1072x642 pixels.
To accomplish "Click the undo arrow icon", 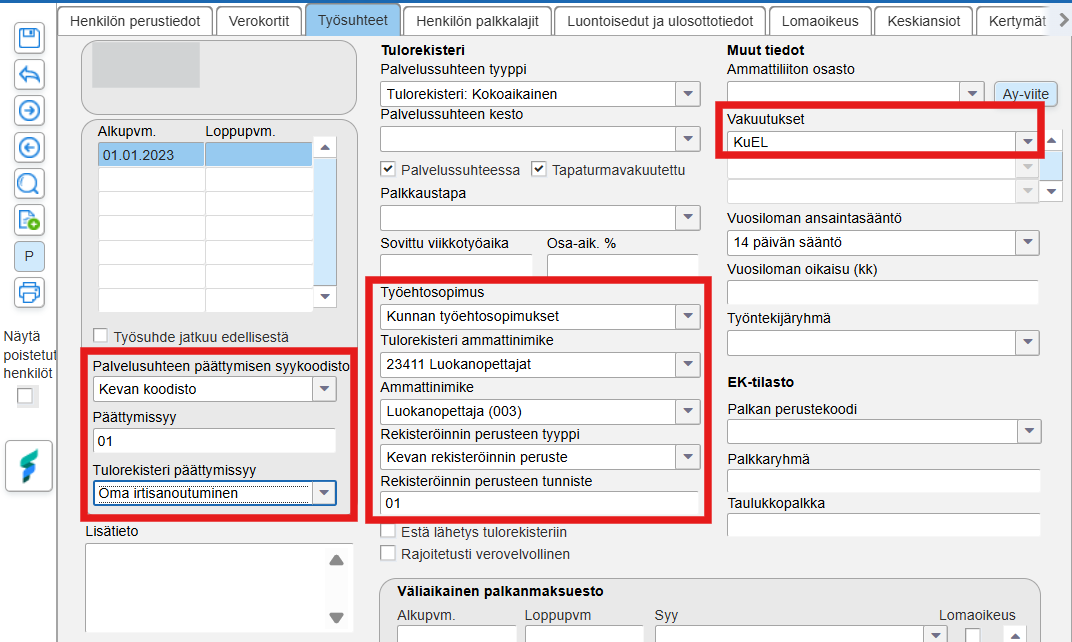I will click(29, 75).
